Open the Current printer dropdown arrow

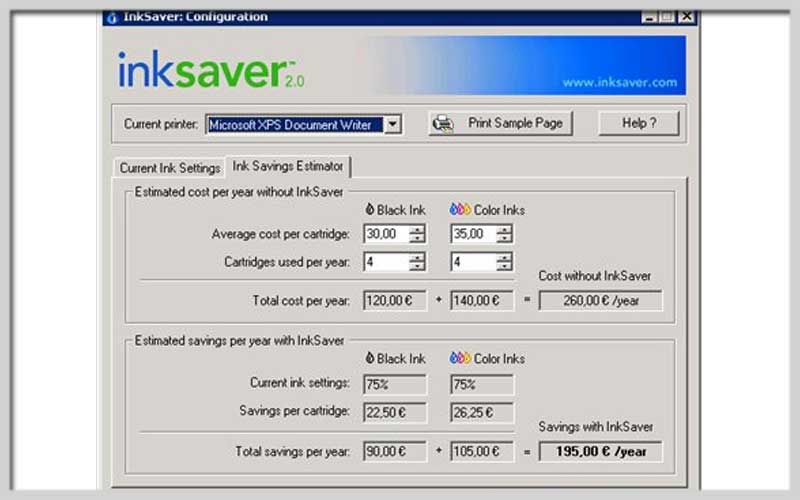pyautogui.click(x=392, y=124)
